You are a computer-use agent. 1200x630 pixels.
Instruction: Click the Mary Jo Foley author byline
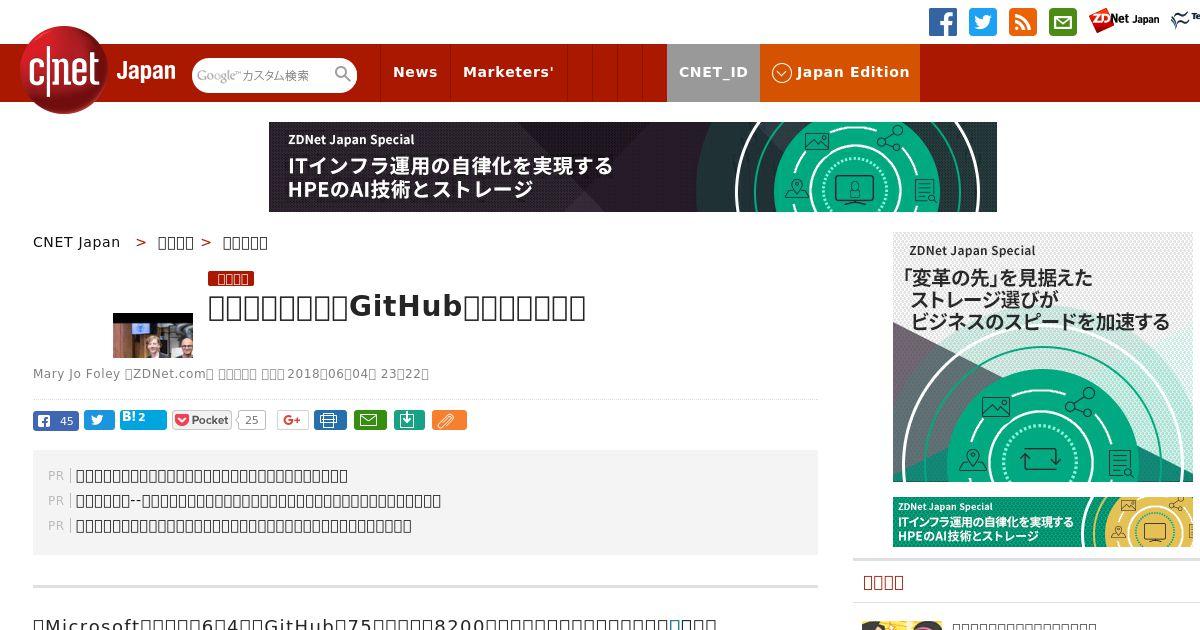coord(77,374)
